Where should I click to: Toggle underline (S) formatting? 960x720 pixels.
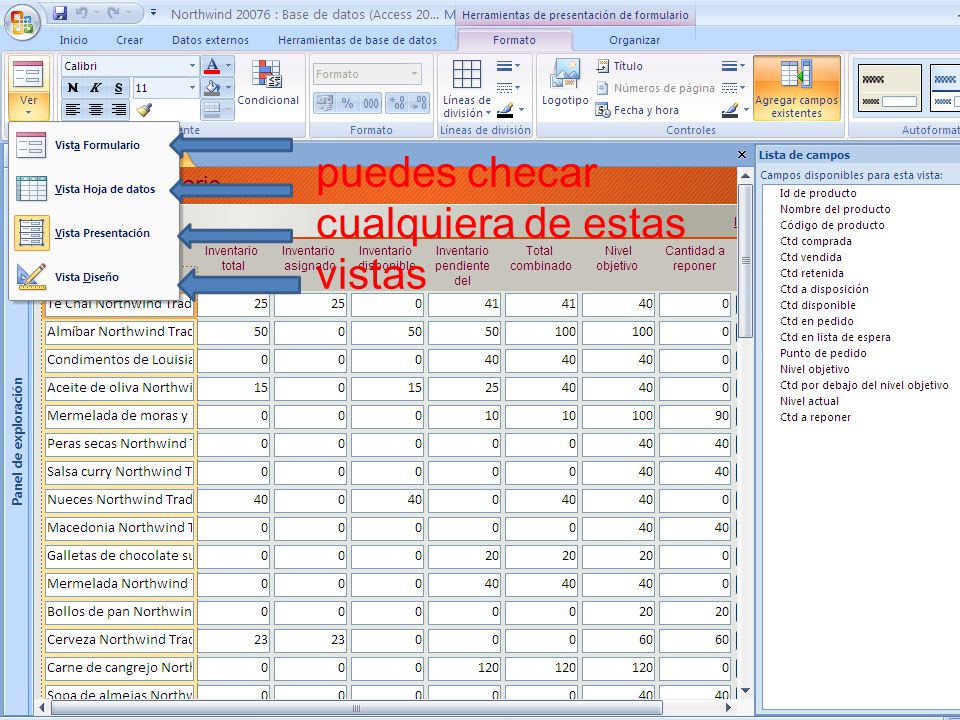click(118, 88)
